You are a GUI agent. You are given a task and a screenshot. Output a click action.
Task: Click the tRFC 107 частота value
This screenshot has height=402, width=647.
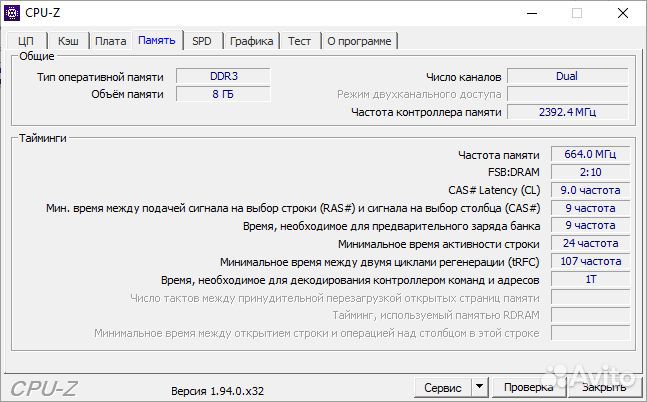pos(590,261)
